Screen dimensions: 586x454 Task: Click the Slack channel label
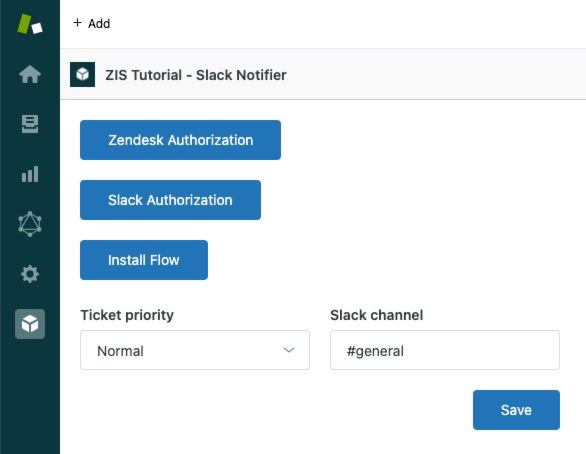pyautogui.click(x=377, y=315)
